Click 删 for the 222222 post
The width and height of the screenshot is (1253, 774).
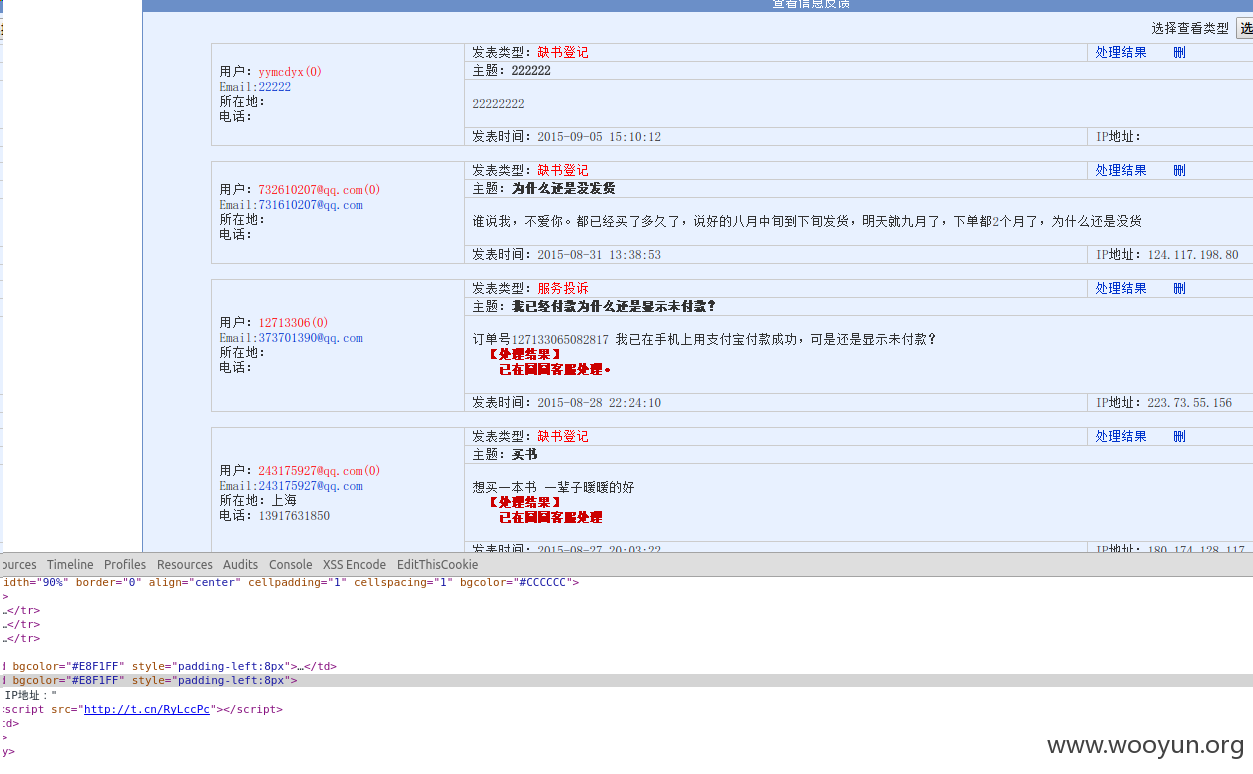pos(1179,52)
